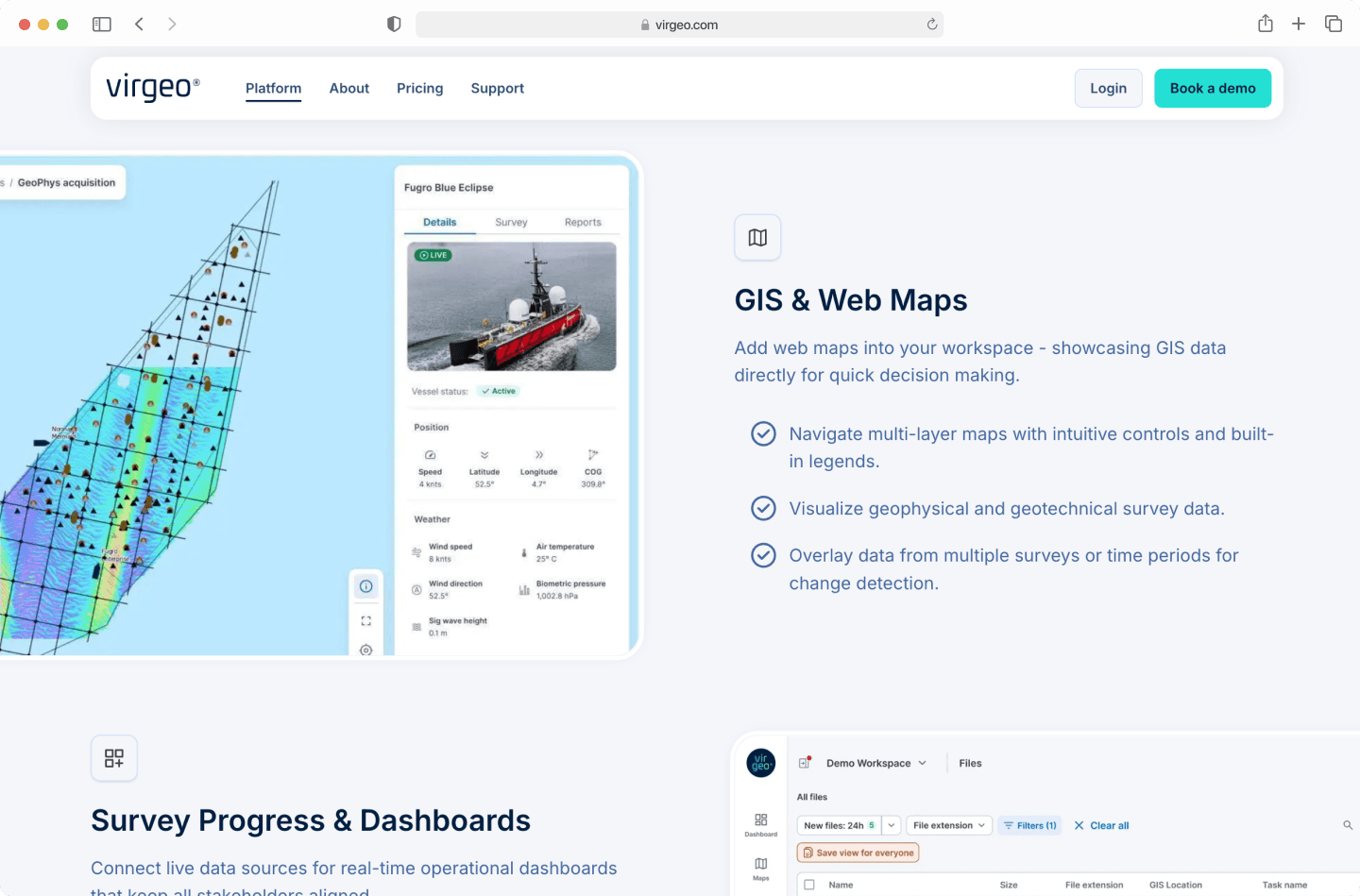Expand the Demo Workspace dropdown
Image resolution: width=1360 pixels, height=896 pixels.
[876, 763]
